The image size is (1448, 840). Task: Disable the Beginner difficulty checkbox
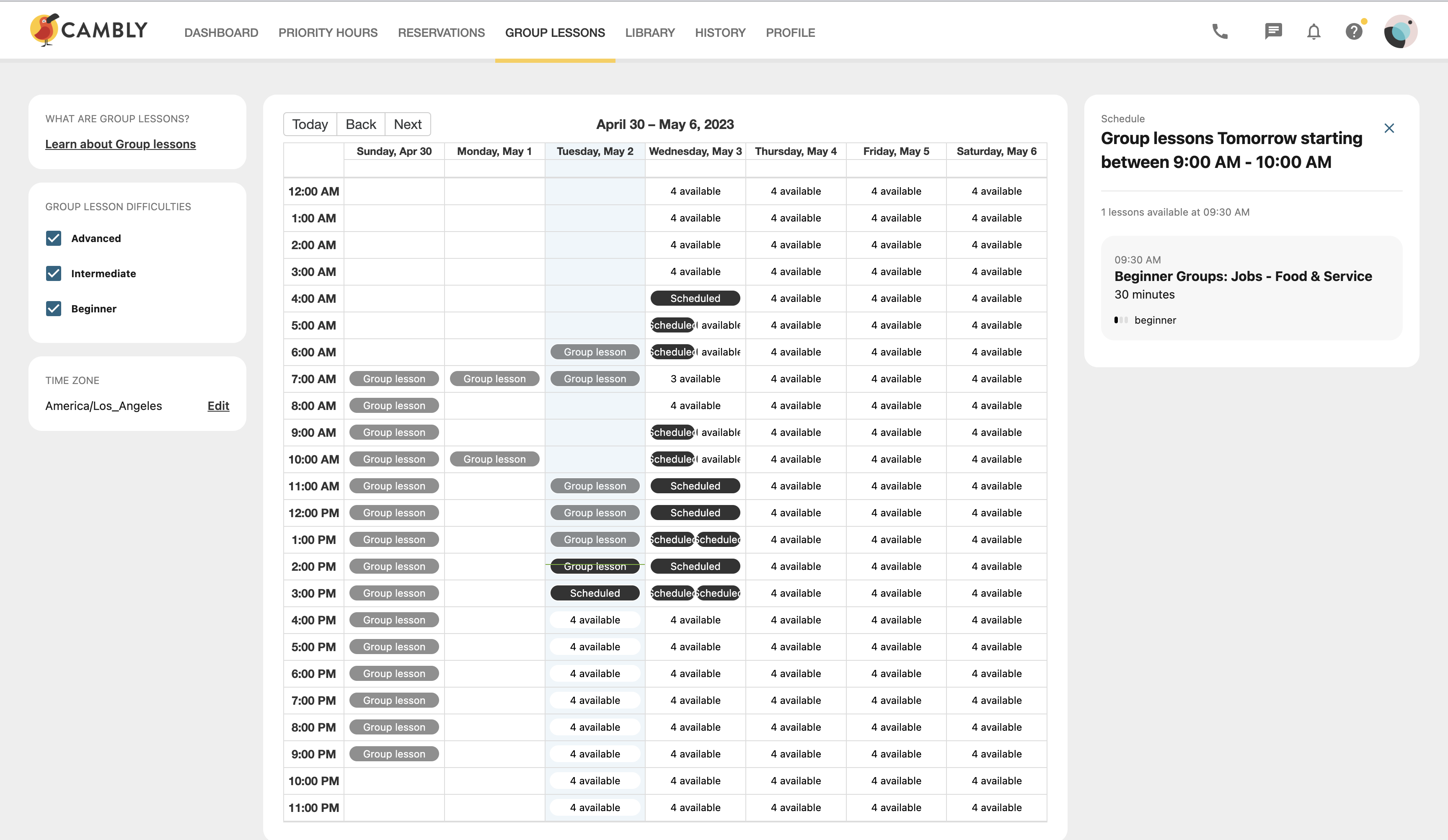(x=54, y=308)
